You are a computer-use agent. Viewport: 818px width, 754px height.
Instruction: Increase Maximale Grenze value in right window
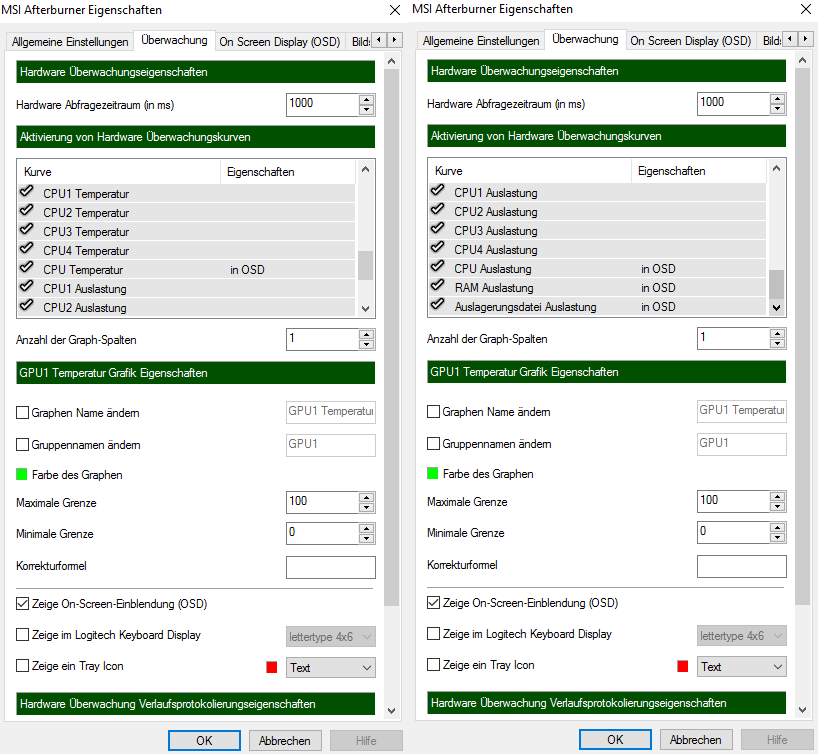778,496
